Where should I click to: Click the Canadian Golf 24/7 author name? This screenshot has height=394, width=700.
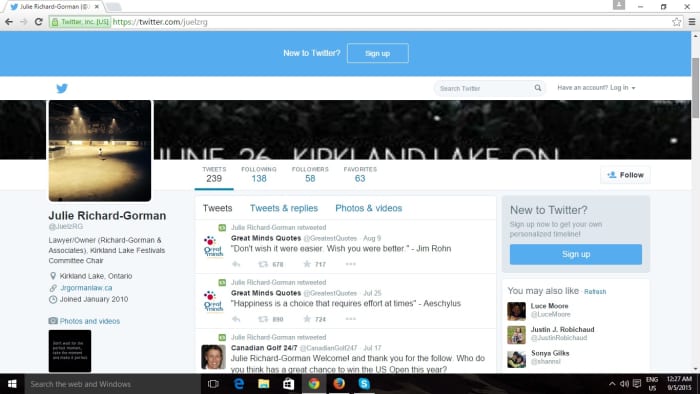[264, 348]
